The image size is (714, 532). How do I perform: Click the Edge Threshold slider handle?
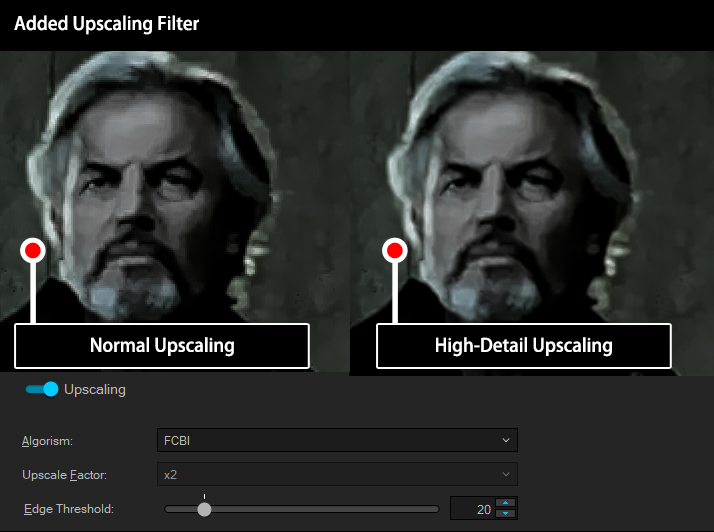click(x=204, y=509)
